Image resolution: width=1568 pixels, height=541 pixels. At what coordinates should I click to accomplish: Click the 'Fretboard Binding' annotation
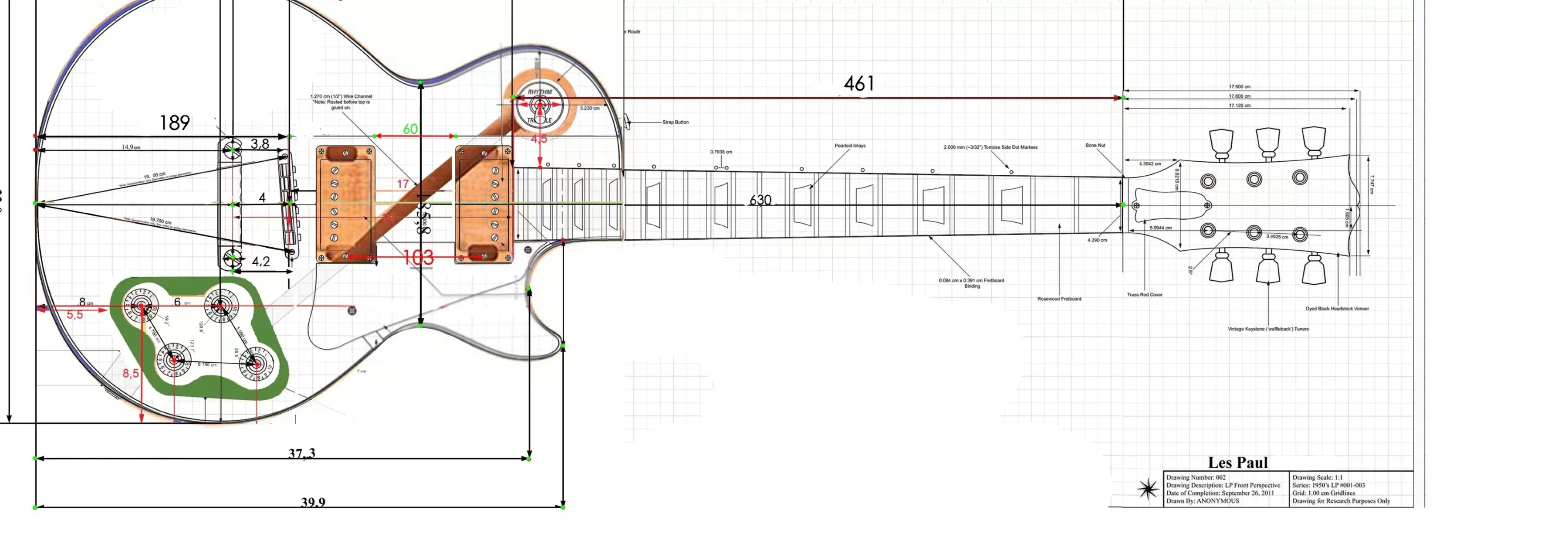tap(971, 282)
